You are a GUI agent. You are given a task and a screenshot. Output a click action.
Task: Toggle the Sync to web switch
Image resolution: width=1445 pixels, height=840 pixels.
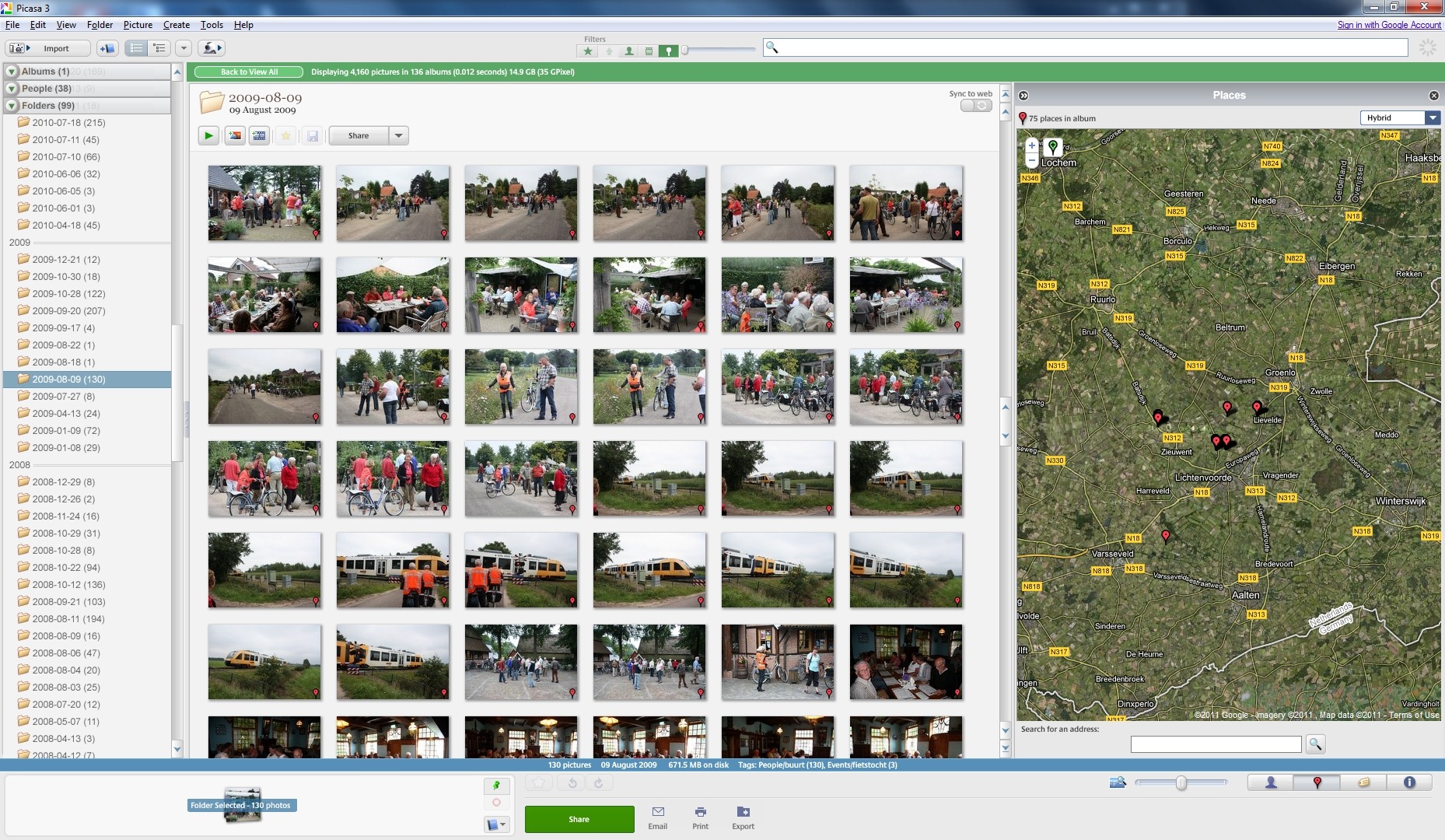(976, 106)
